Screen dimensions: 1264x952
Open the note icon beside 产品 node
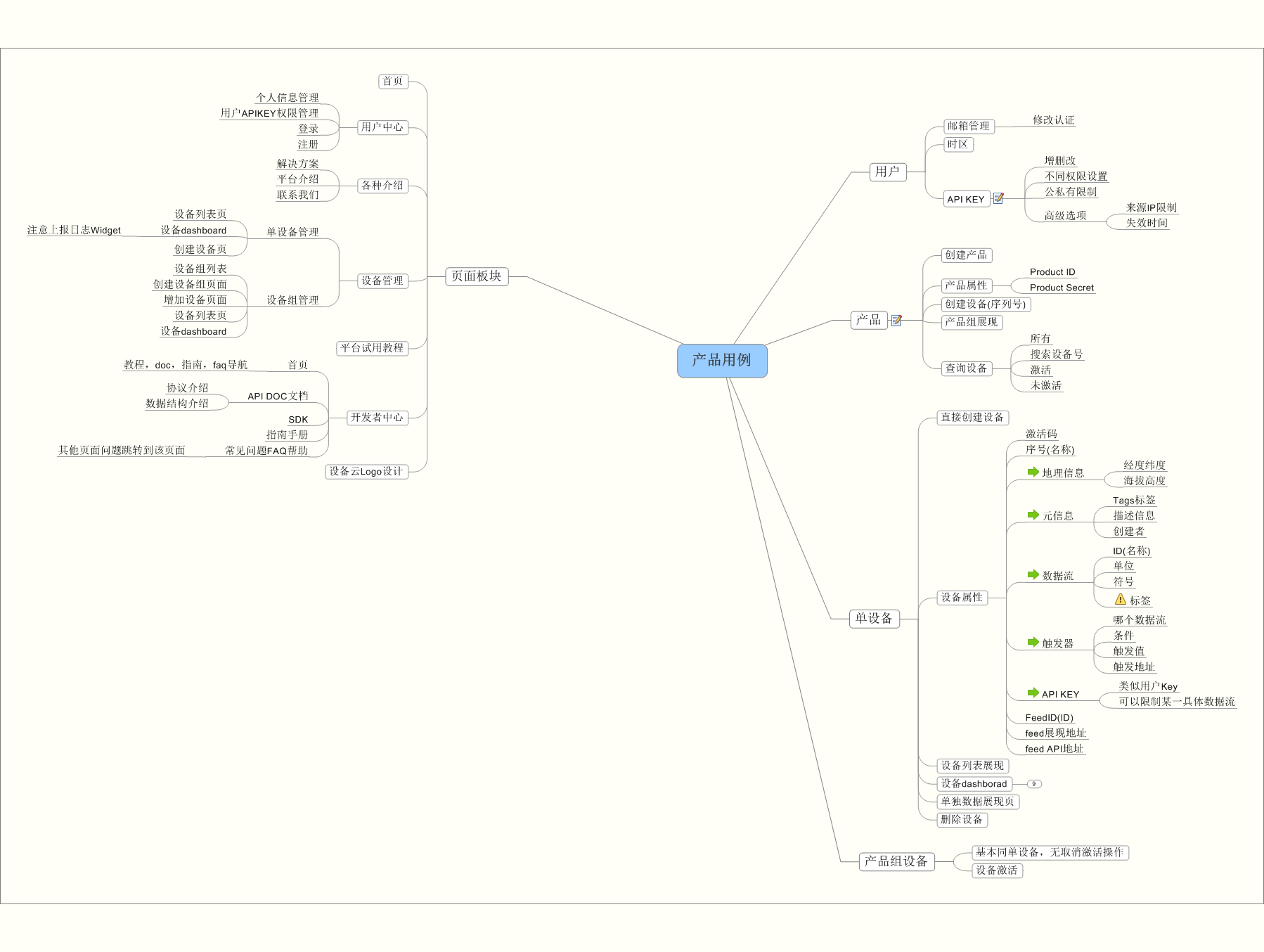(x=896, y=321)
